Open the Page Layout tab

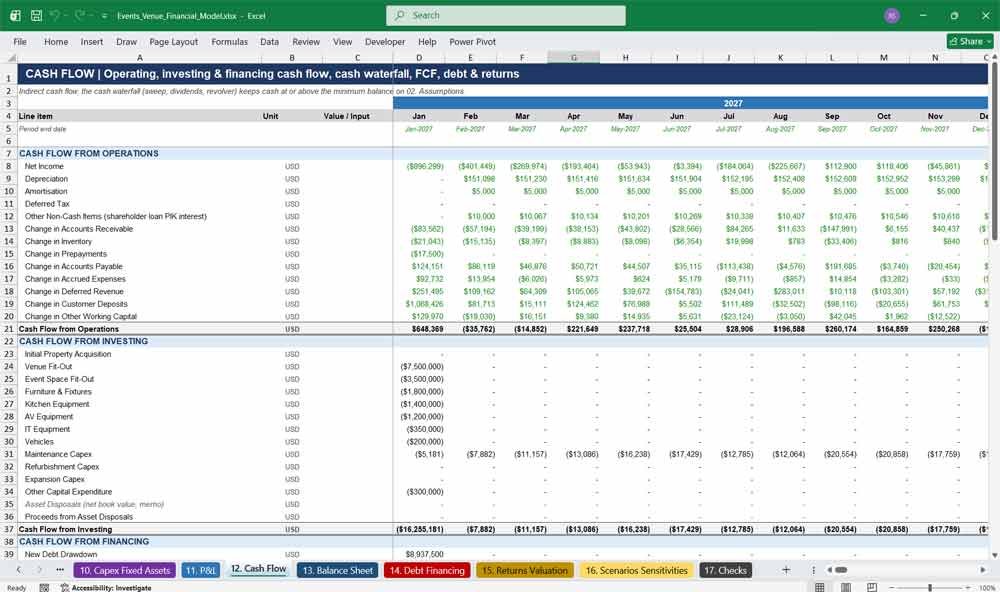173,41
